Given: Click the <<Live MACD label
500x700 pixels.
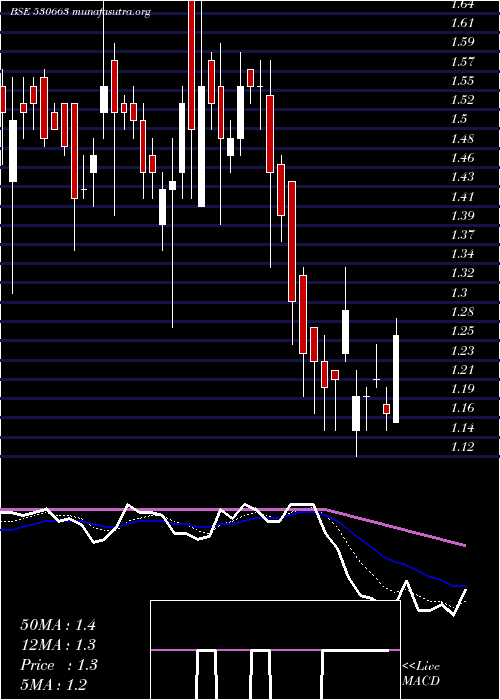Looking at the screenshot, I should [421, 674].
